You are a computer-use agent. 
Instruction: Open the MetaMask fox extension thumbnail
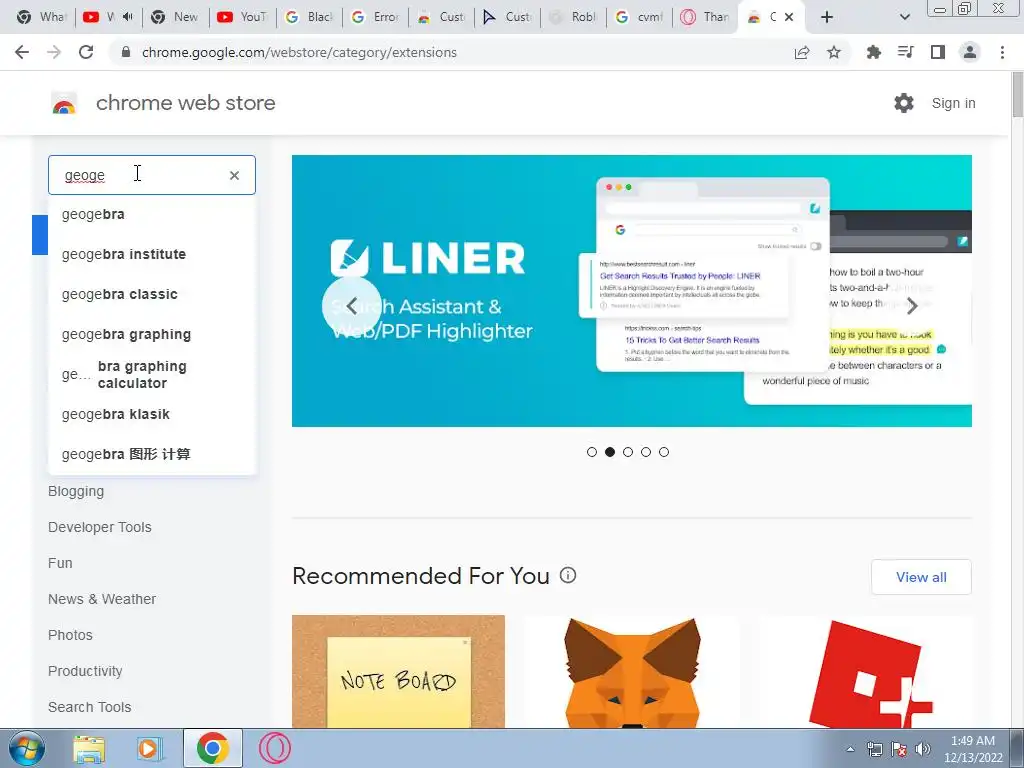[632, 672]
